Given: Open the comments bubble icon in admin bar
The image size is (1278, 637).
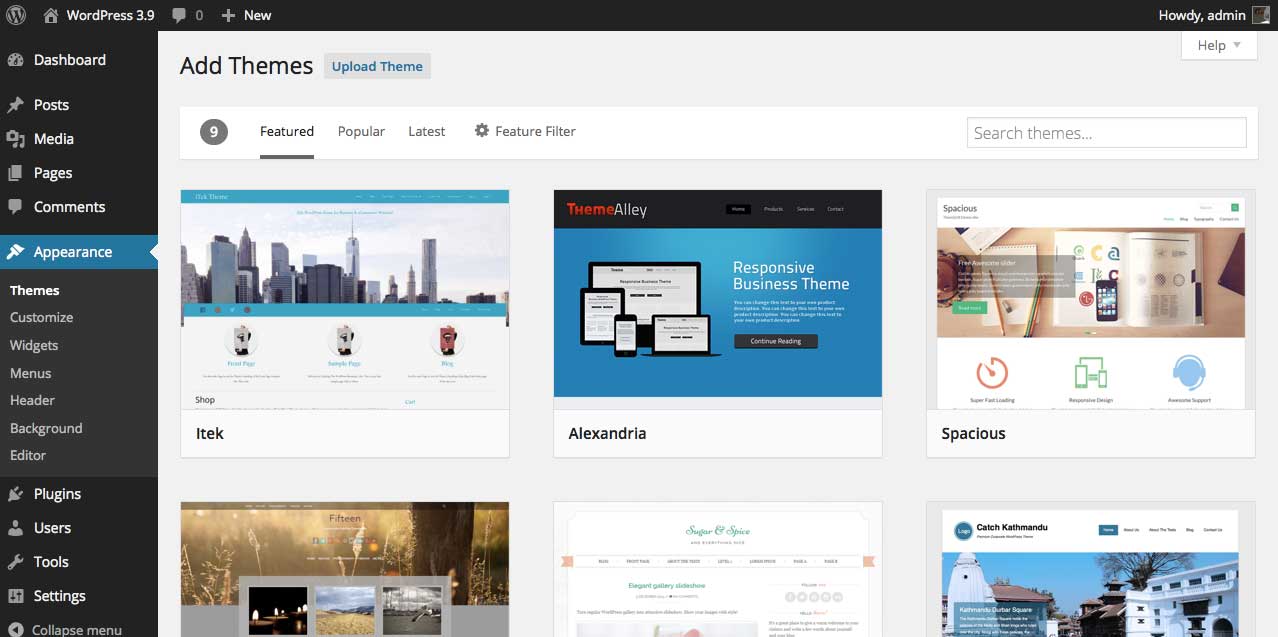Looking at the screenshot, I should pos(179,16).
